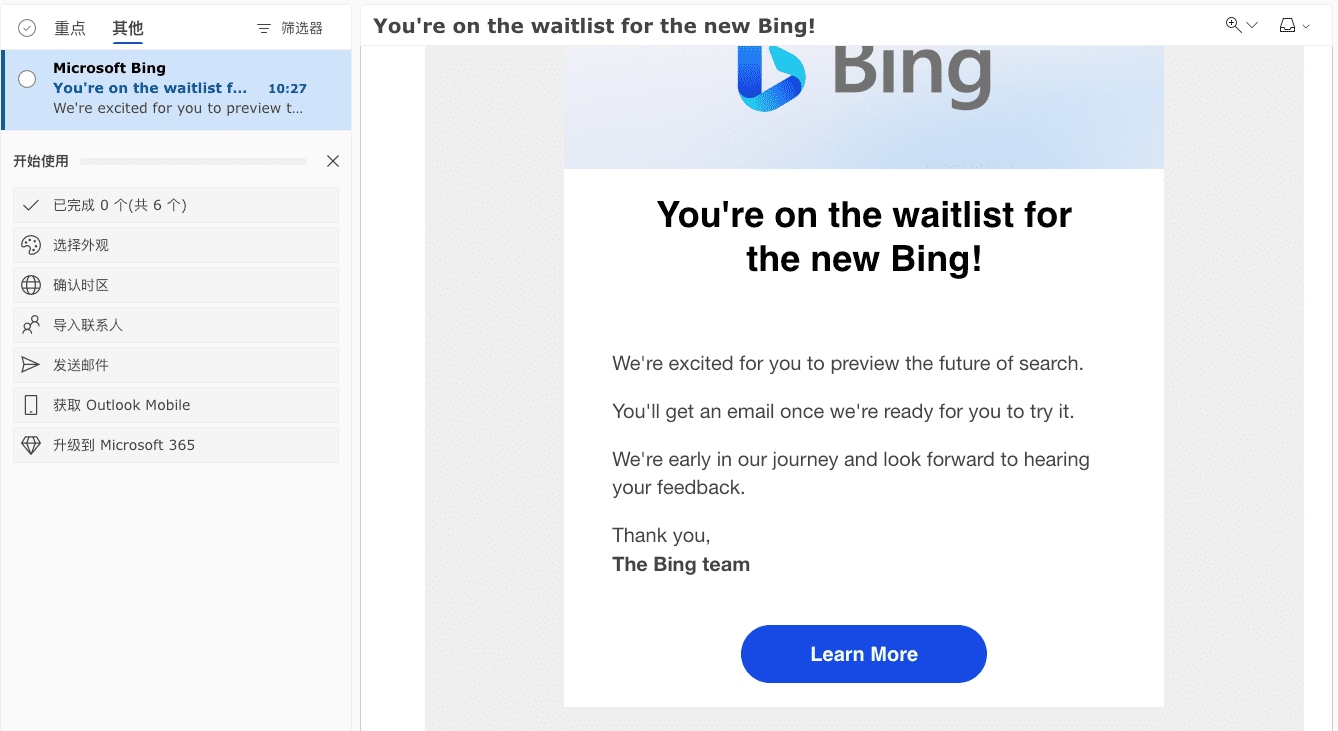
Task: Click 已完成 0 个(共 6 个) item
Action: pos(120,205)
